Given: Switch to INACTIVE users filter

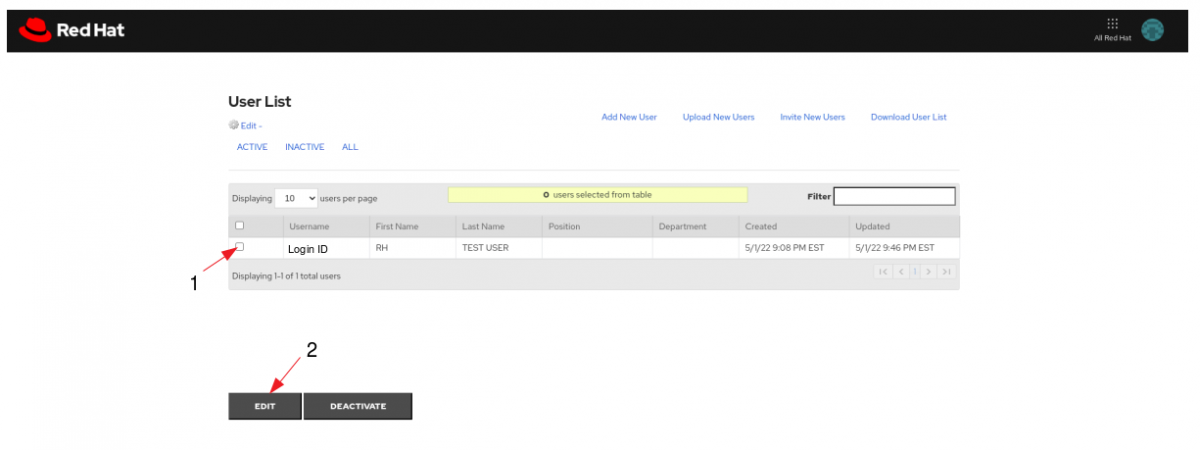Looking at the screenshot, I should coord(304,147).
